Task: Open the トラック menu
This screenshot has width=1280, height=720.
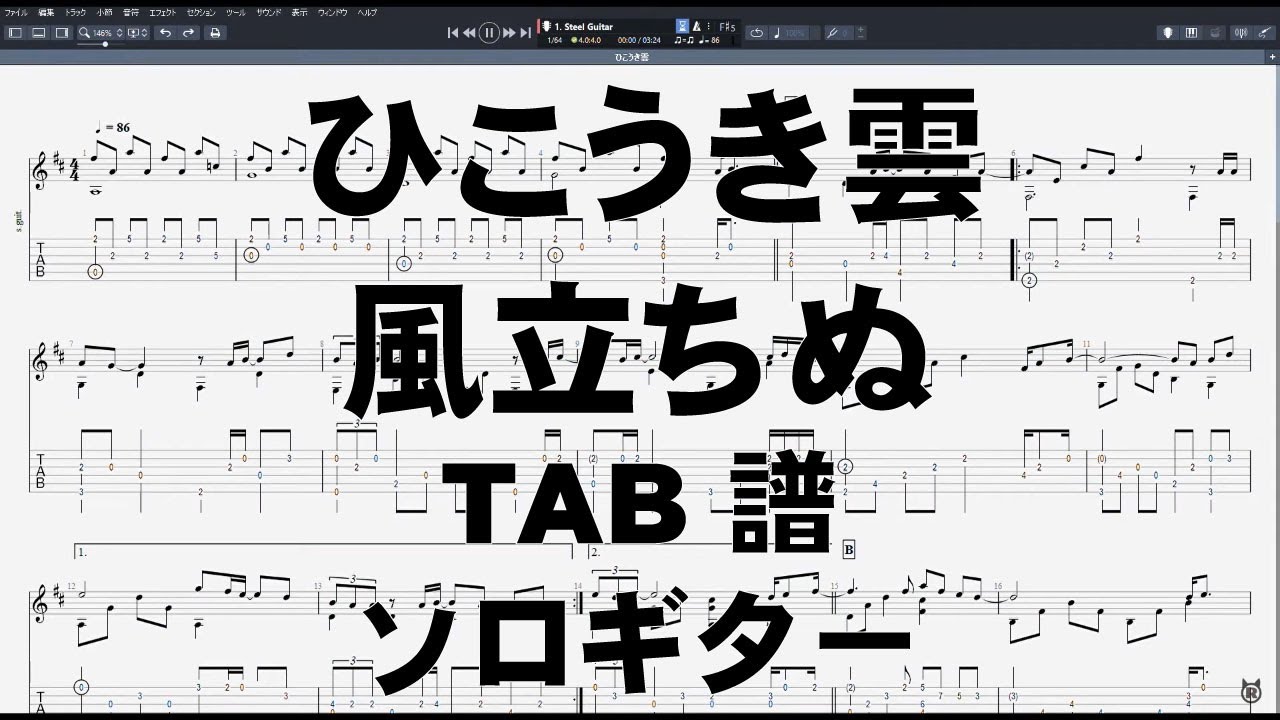Action: click(x=75, y=12)
